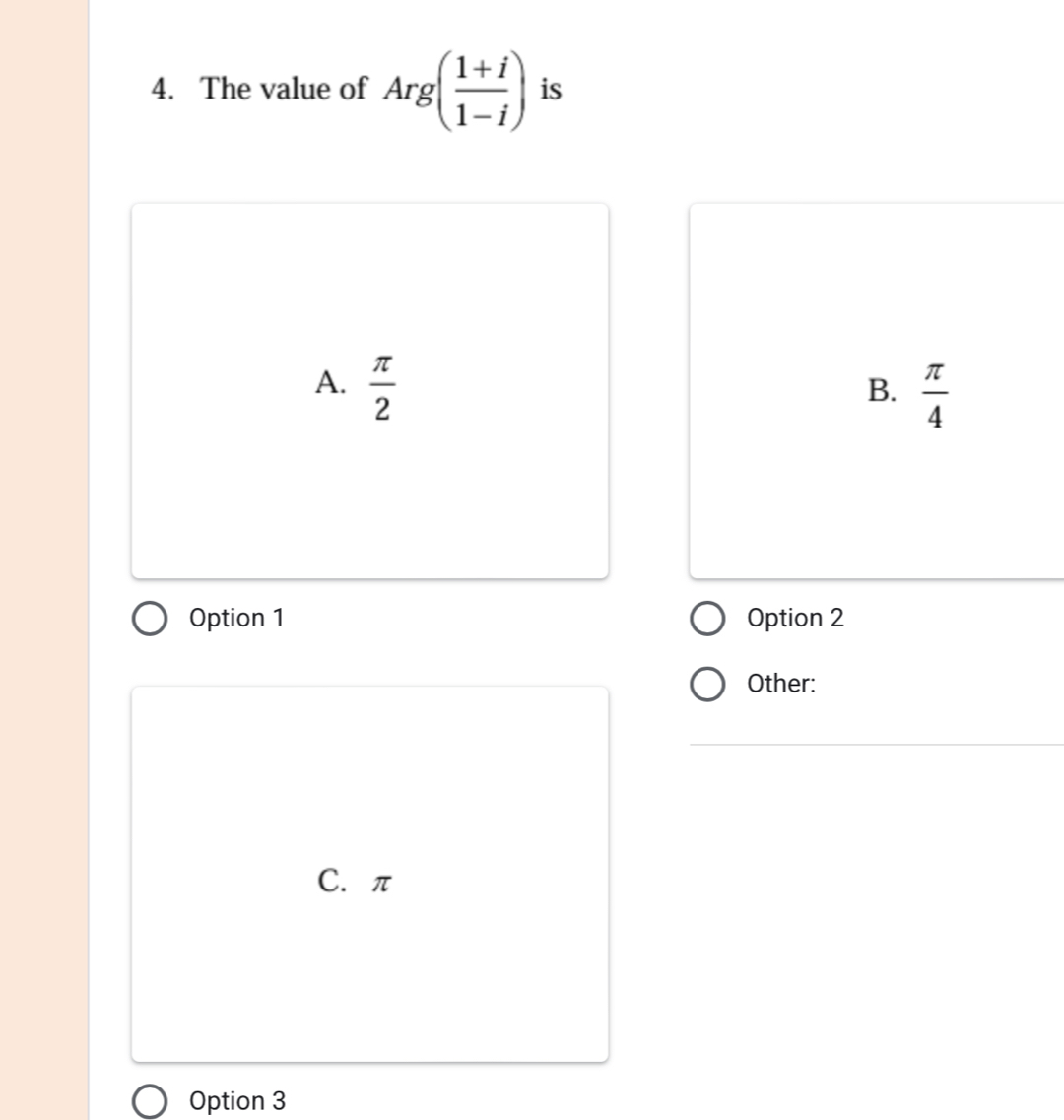Click the letter 'A.' in first image
The image size is (1064, 1120).
(x=330, y=382)
